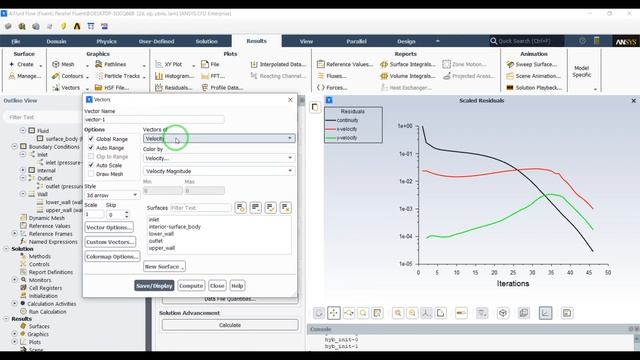Click the Scale input field
The height and width of the screenshot is (360, 640).
[x=94, y=214]
